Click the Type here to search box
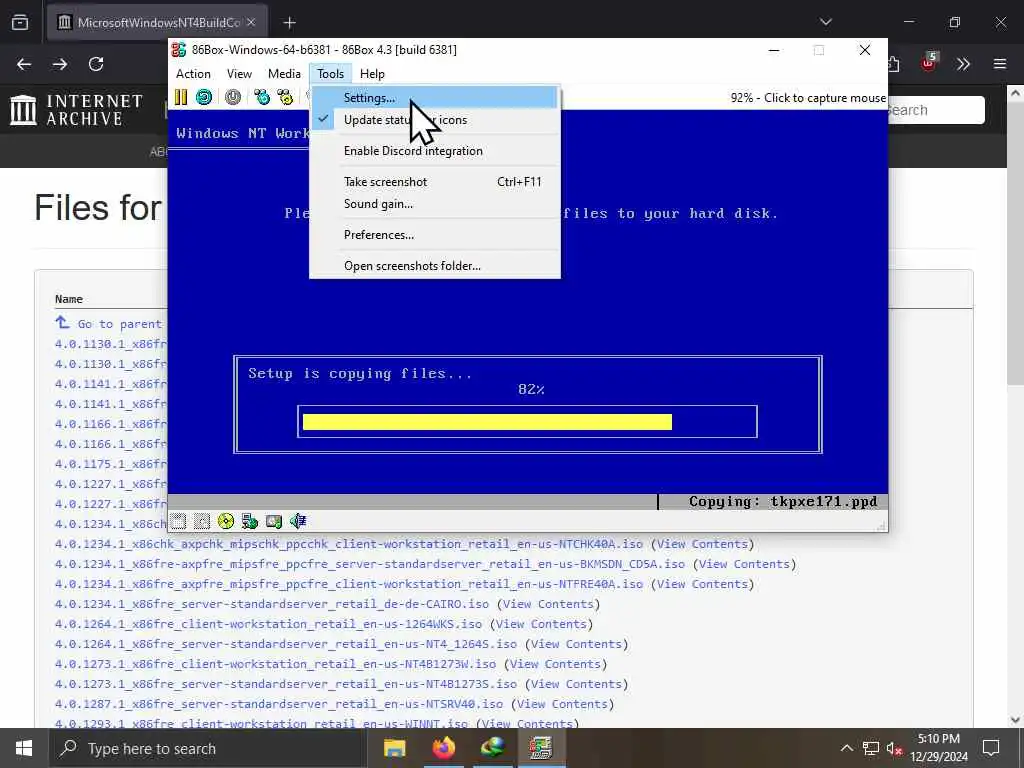1024x768 pixels. click(208, 748)
